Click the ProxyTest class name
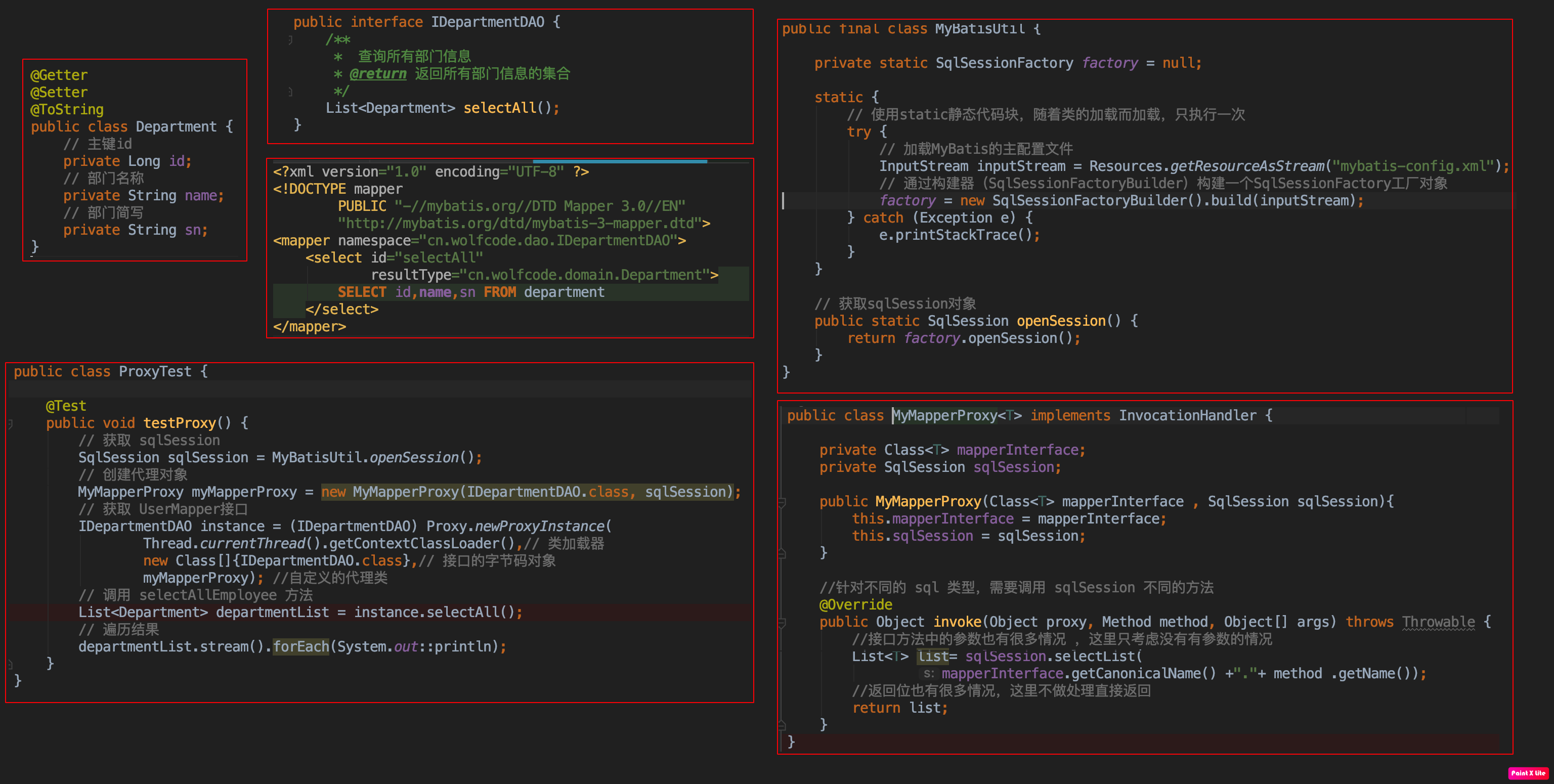 155,371
